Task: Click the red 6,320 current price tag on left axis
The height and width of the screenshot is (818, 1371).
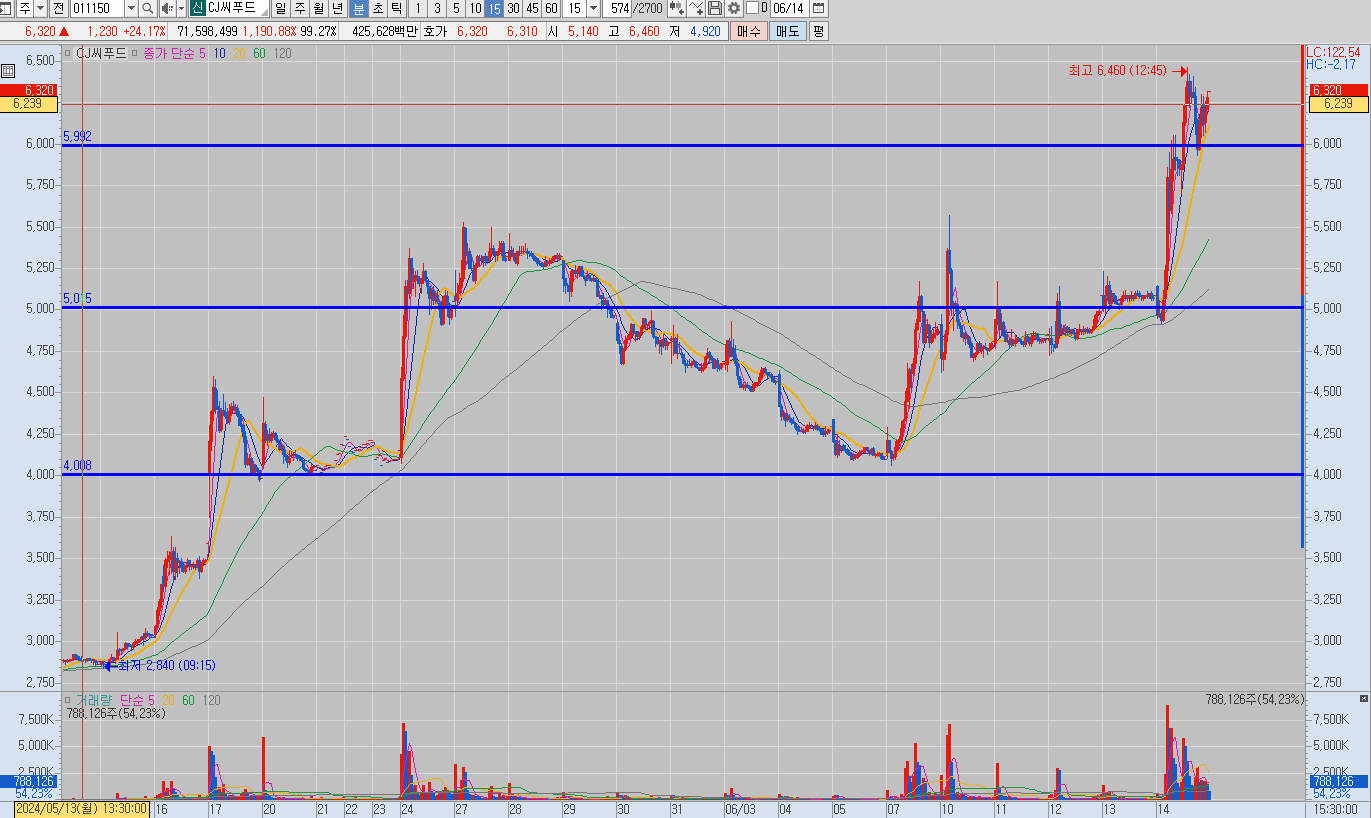Action: pyautogui.click(x=28, y=90)
